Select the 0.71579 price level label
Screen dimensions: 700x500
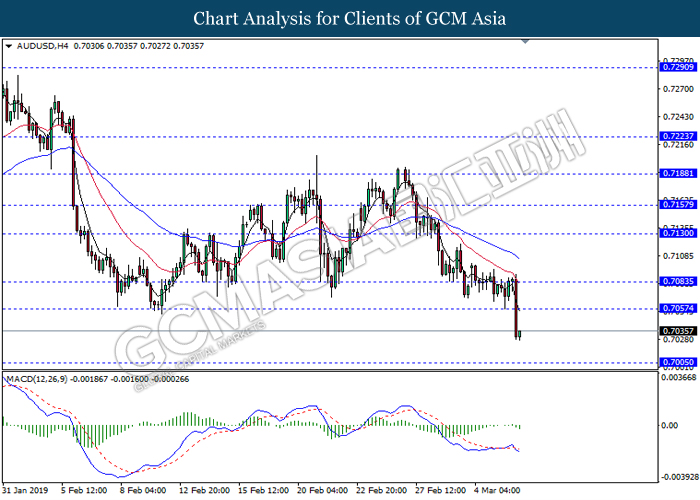pyautogui.click(x=678, y=205)
